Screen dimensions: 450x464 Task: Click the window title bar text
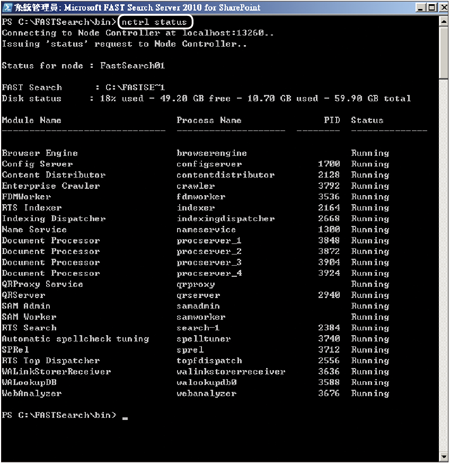137,7
